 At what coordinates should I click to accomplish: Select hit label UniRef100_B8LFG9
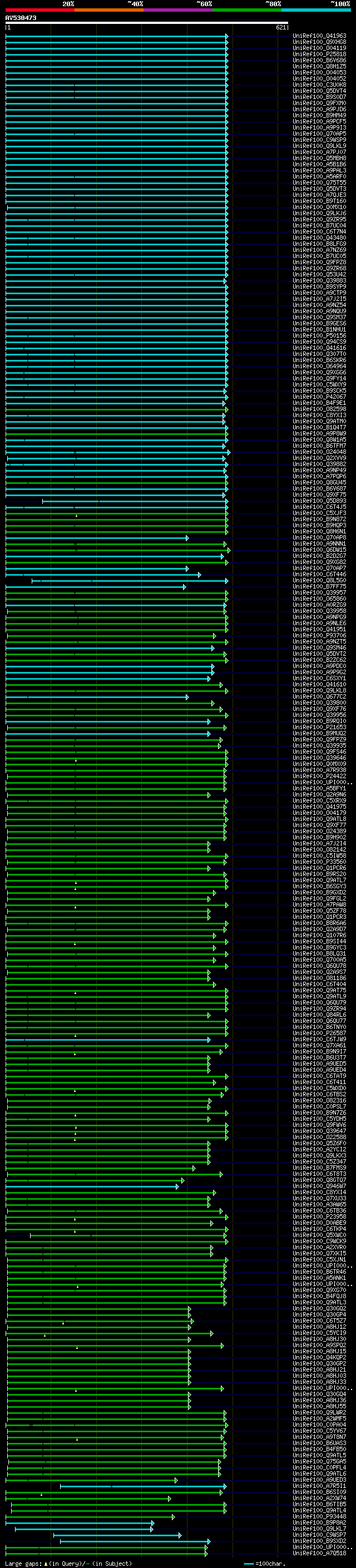click(x=319, y=244)
